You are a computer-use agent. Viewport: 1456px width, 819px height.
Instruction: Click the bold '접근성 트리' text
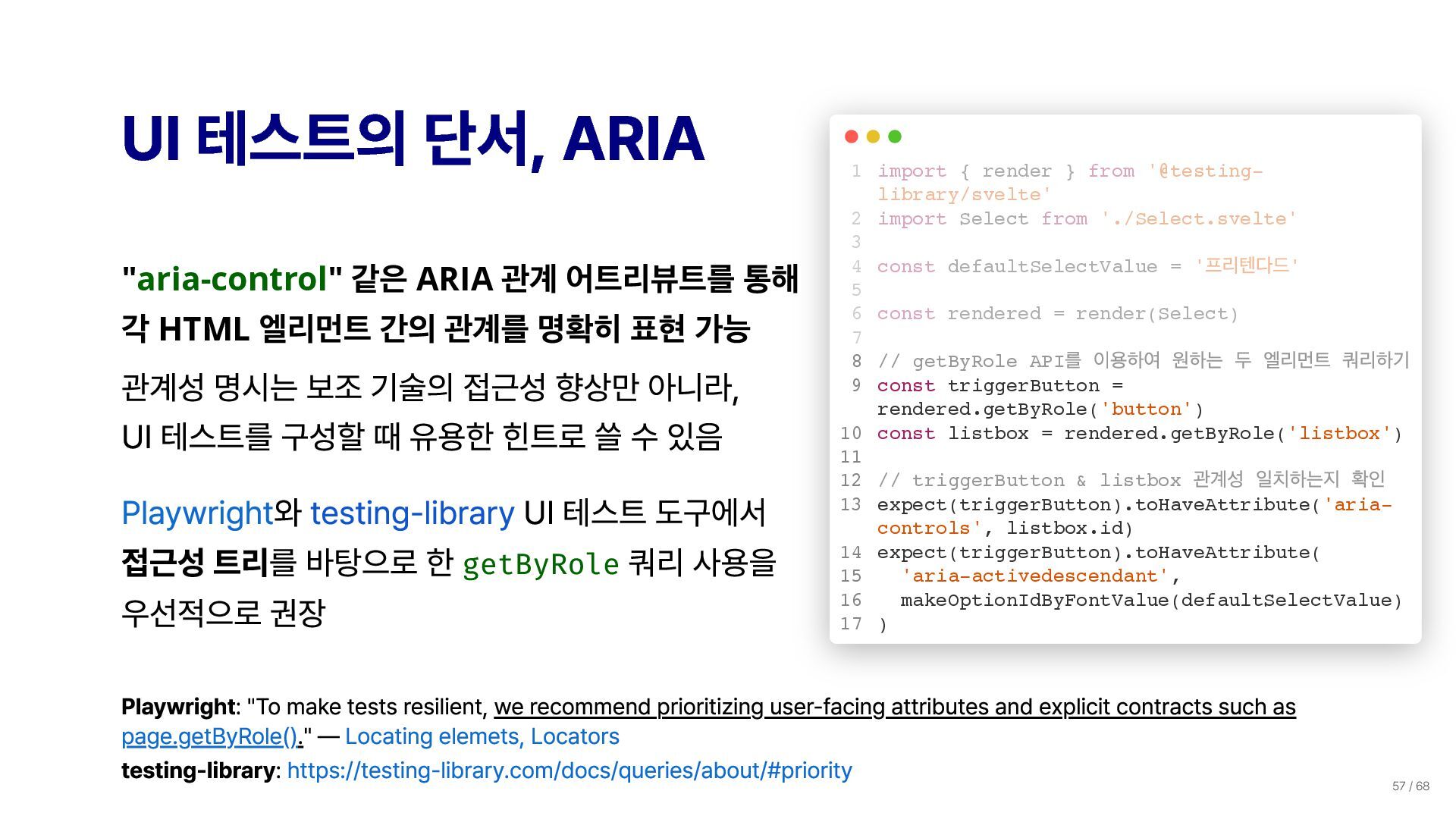coord(195,563)
